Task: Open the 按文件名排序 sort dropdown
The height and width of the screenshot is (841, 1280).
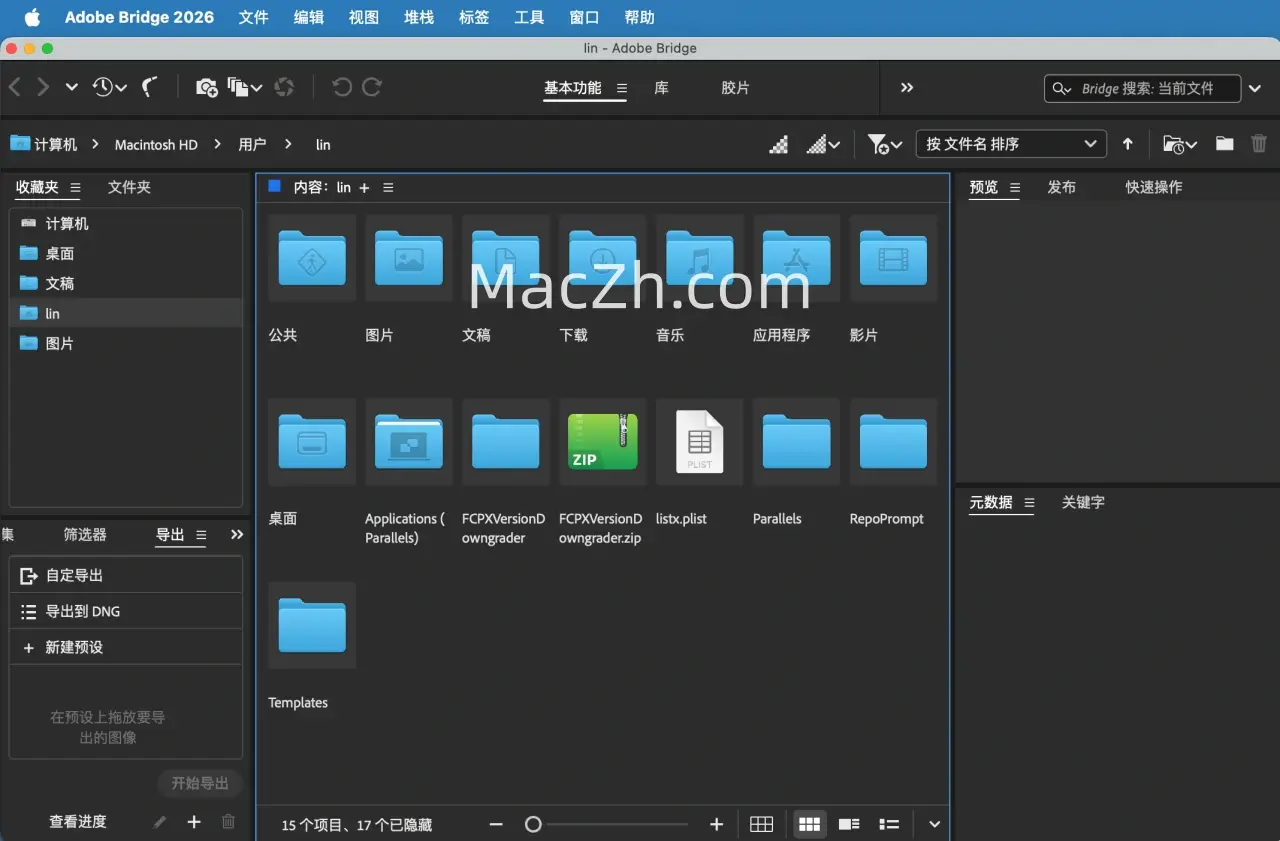Action: tap(1010, 144)
